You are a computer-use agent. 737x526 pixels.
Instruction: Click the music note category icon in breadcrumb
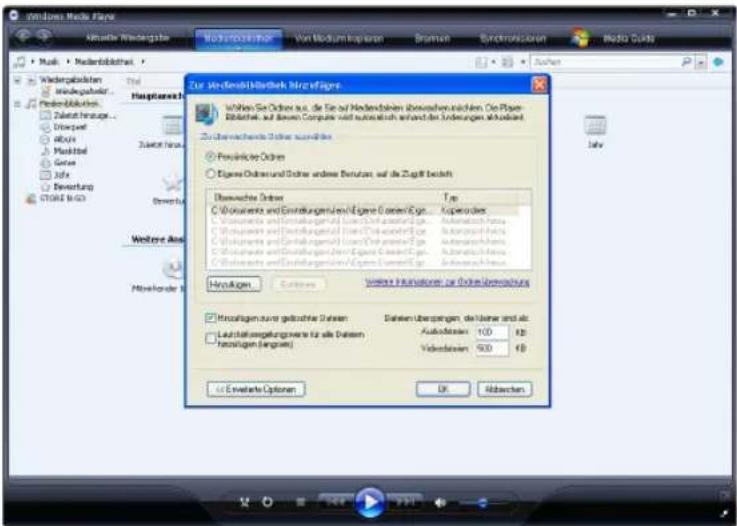20,62
